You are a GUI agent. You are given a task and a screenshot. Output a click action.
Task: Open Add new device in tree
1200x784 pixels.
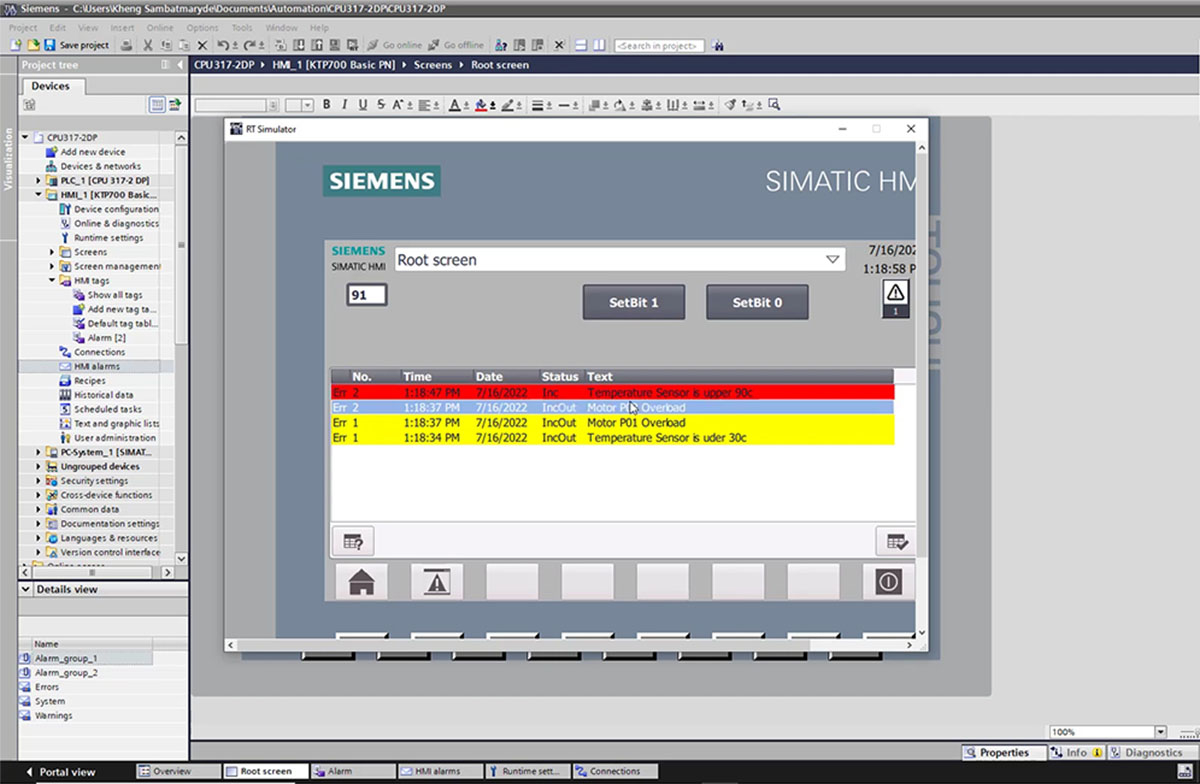tap(92, 152)
